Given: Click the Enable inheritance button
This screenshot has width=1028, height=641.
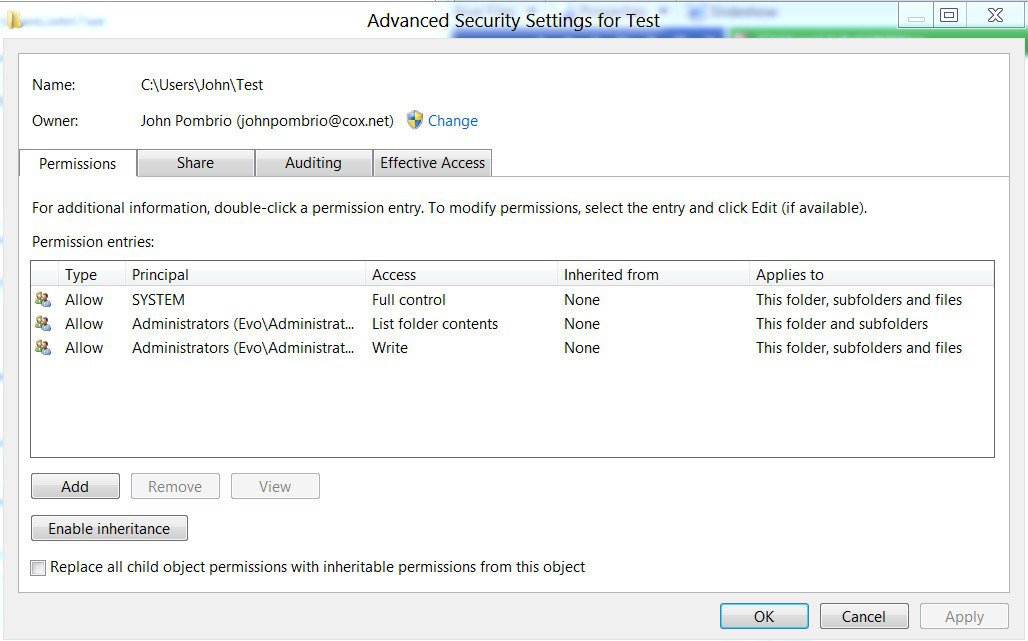Looking at the screenshot, I should pyautogui.click(x=108, y=528).
